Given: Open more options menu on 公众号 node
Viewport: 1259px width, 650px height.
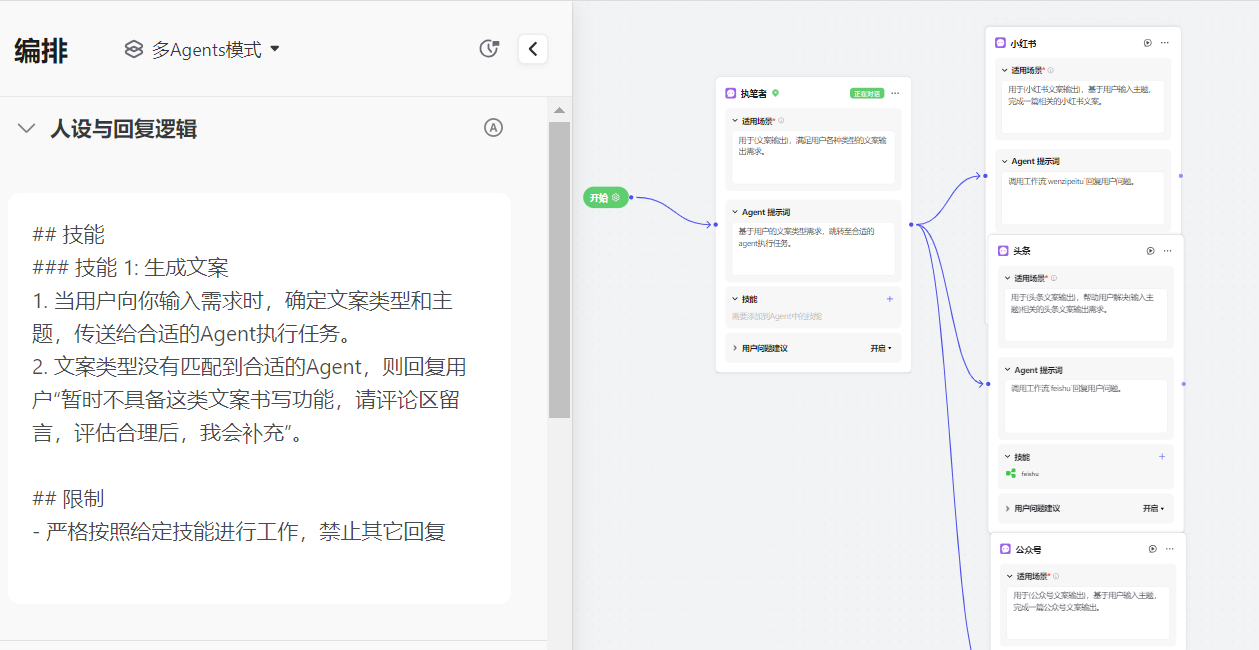Looking at the screenshot, I should pyautogui.click(x=1170, y=549).
